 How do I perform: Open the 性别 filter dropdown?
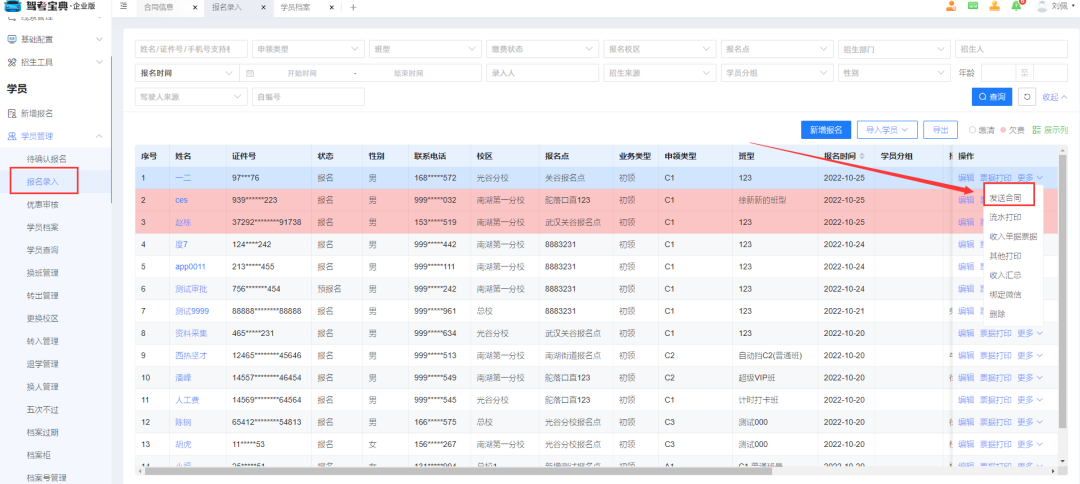[x=893, y=73]
